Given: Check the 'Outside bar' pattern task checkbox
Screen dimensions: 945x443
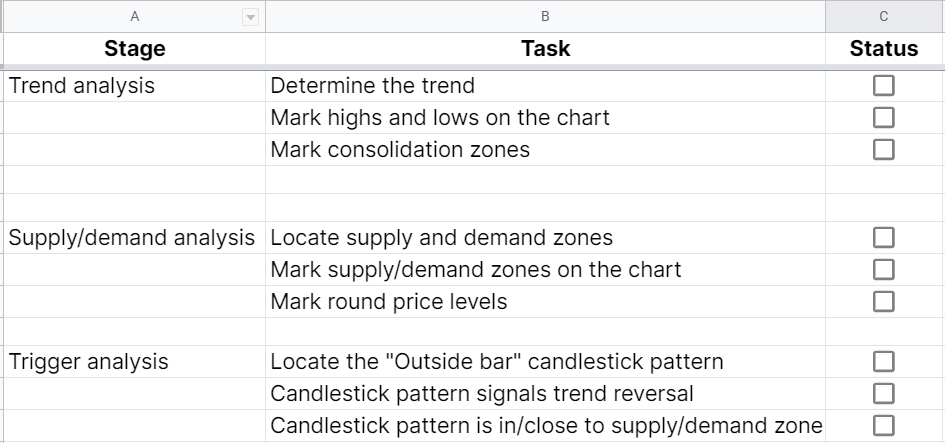Looking at the screenshot, I should tap(883, 362).
